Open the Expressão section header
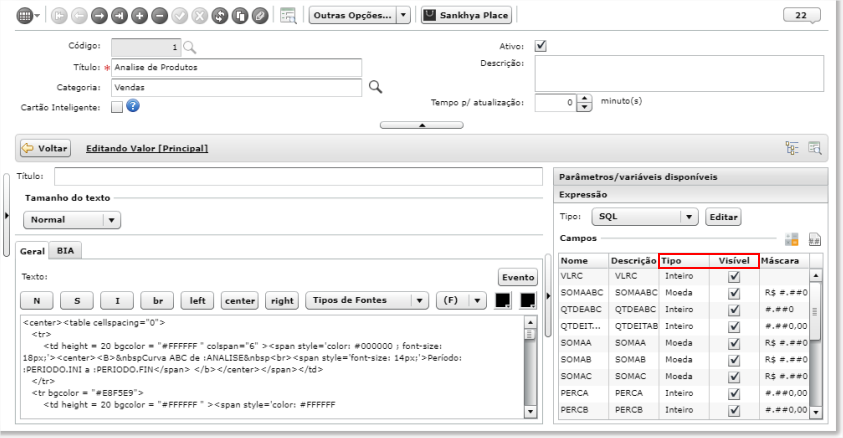 pos(690,195)
